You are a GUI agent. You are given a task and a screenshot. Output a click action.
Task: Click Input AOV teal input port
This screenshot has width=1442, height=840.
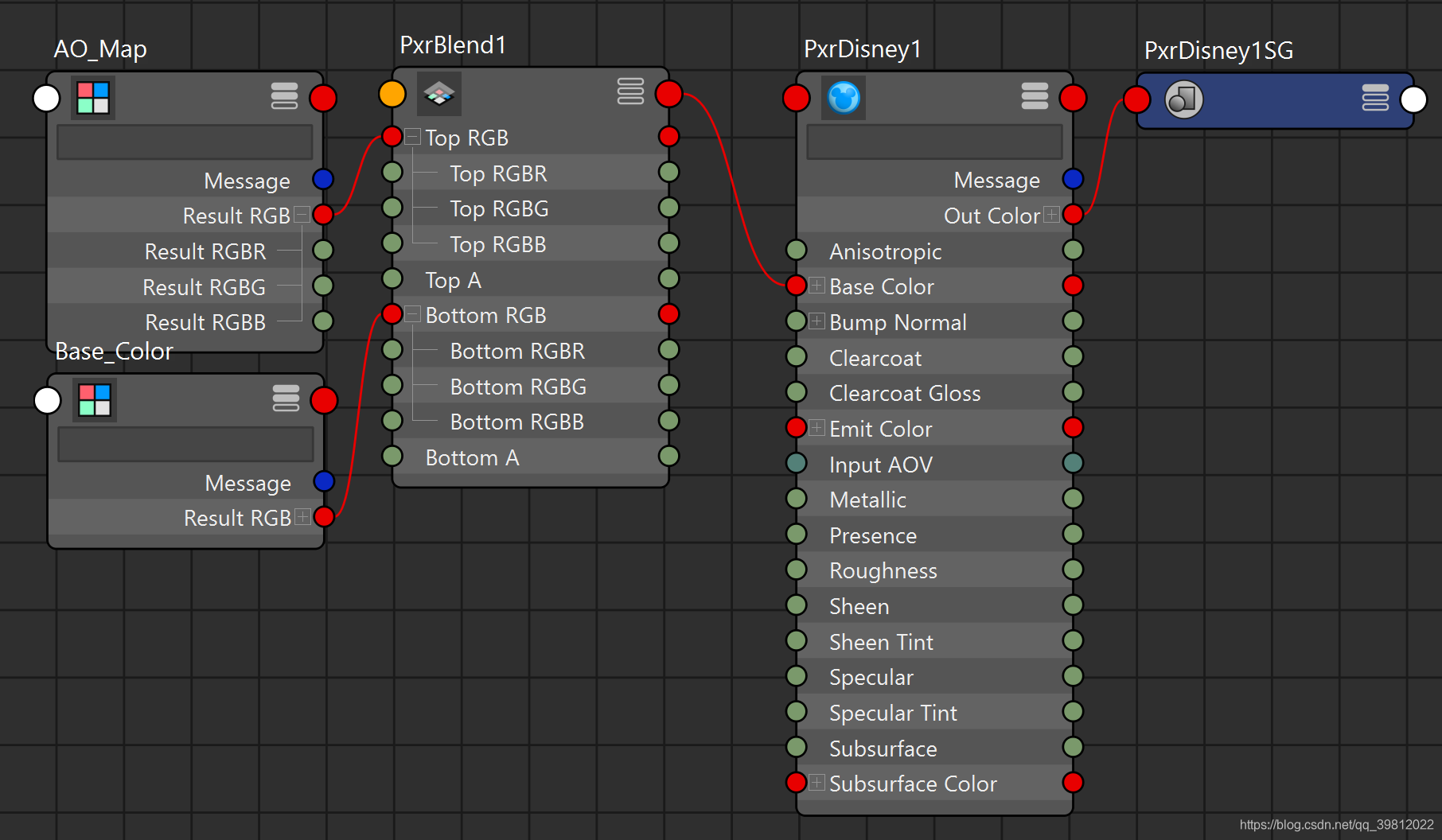pyautogui.click(x=797, y=463)
